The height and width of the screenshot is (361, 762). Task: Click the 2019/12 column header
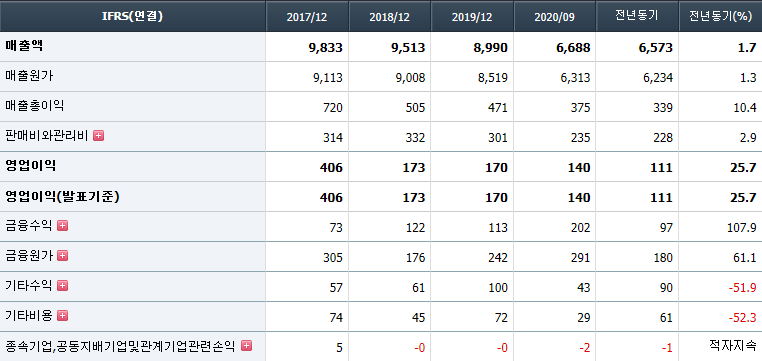click(x=472, y=17)
